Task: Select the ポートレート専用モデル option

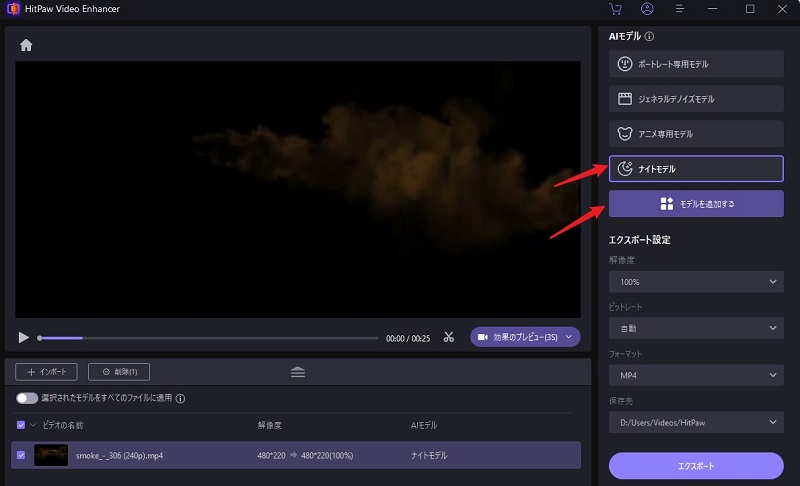Action: (x=696, y=64)
